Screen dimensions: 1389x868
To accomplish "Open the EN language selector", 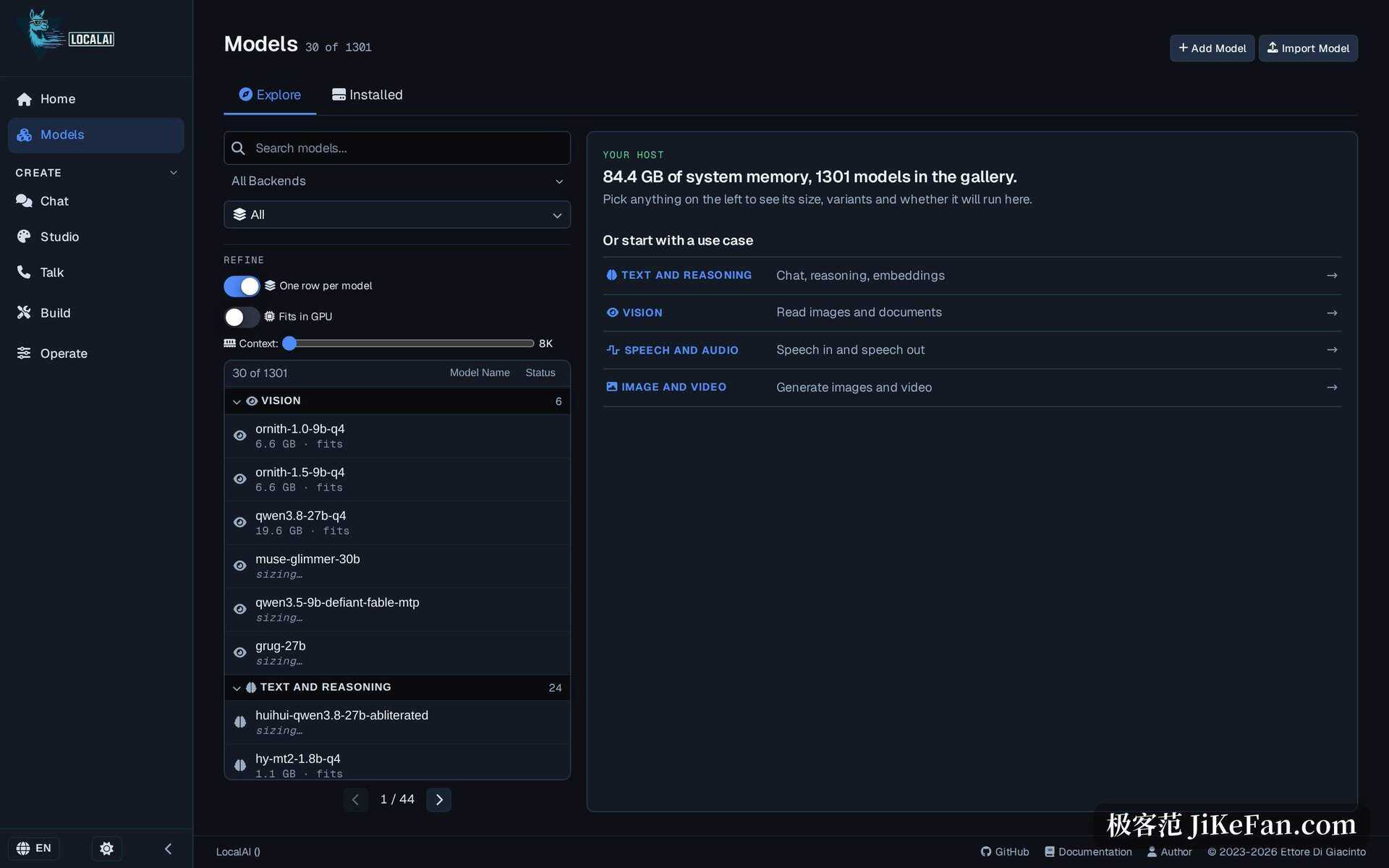I will point(34,848).
